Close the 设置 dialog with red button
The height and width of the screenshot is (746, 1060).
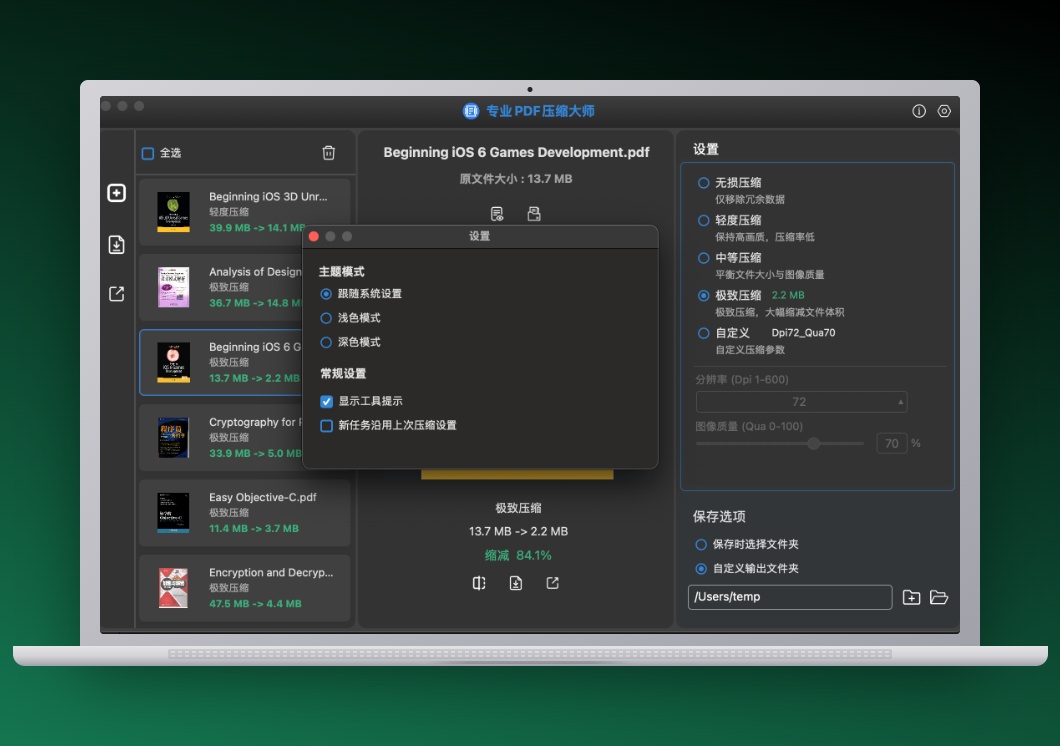[x=314, y=237]
